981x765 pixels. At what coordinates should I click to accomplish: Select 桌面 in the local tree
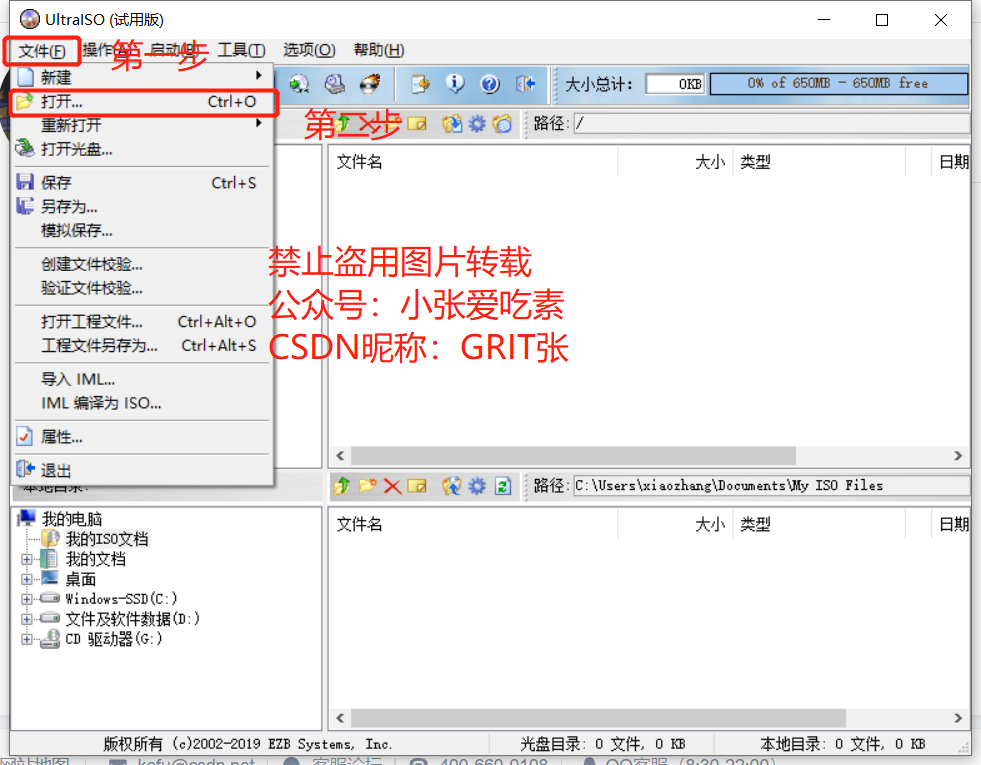coord(81,579)
